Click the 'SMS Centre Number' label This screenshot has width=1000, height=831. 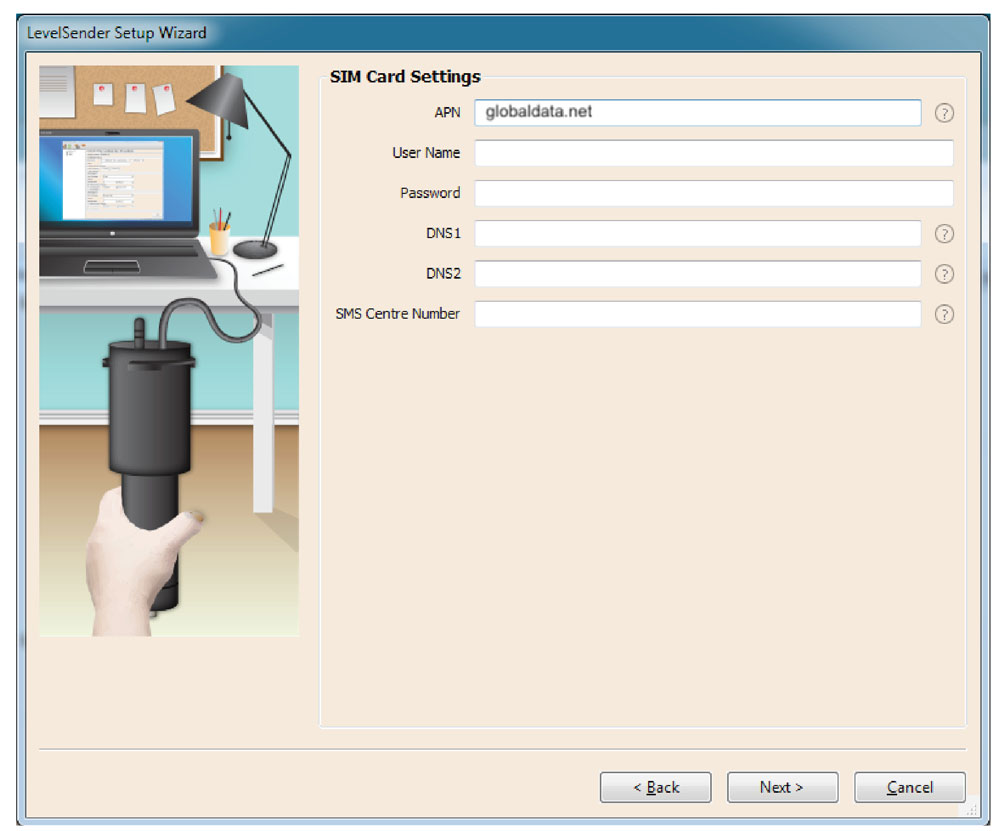coord(397,314)
